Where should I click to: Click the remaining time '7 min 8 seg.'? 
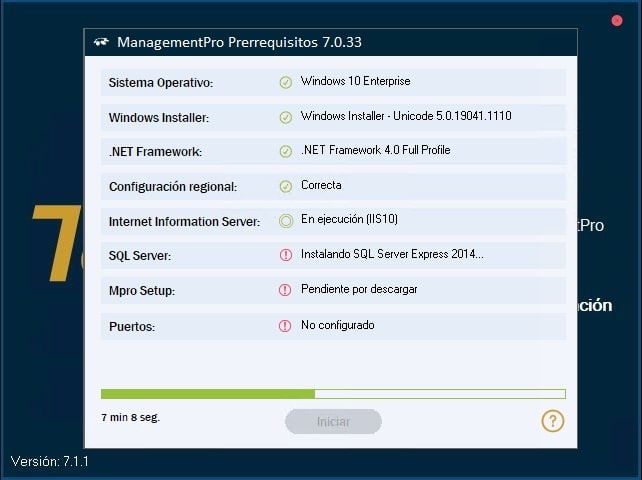(x=131, y=418)
